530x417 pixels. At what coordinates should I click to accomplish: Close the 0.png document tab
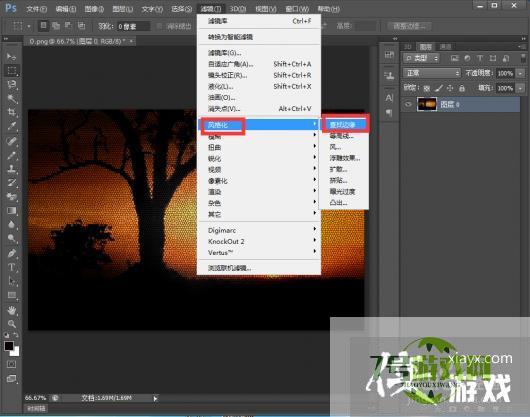[x=131, y=41]
